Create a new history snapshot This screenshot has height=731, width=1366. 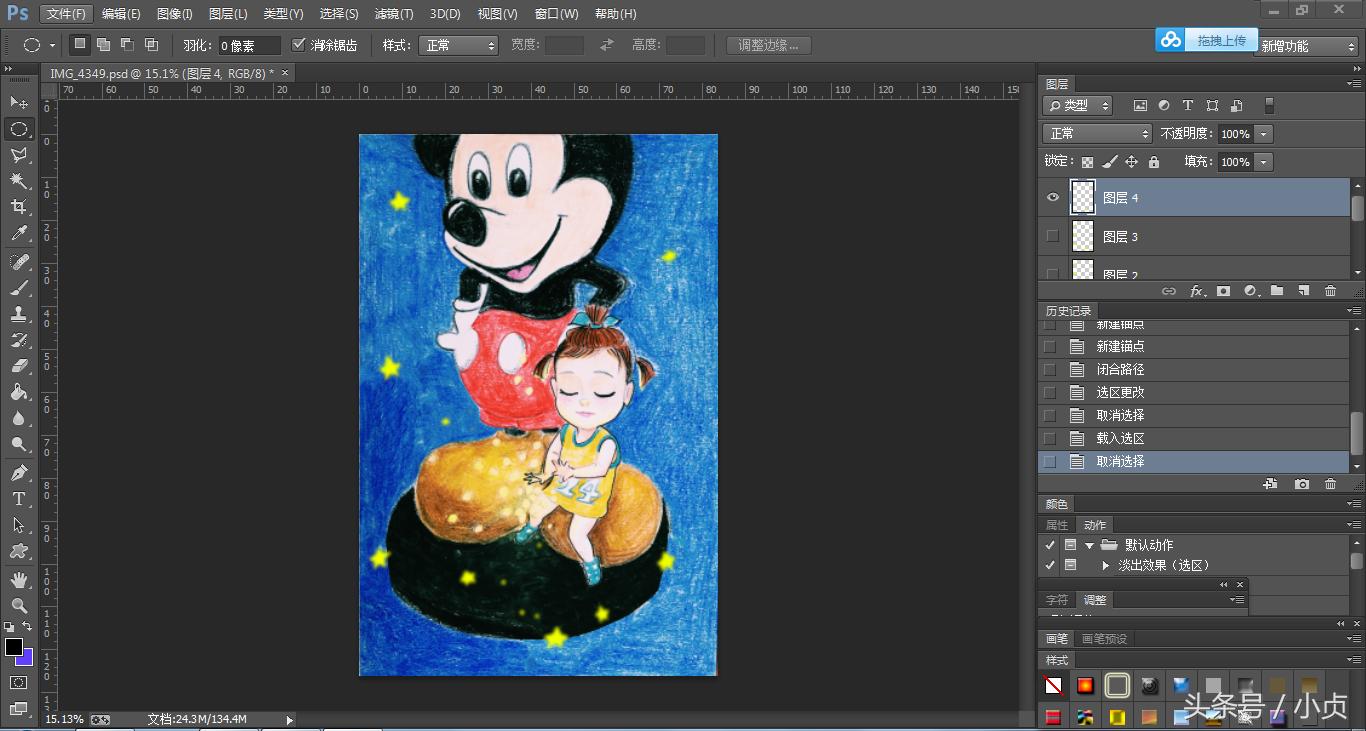(x=1301, y=484)
